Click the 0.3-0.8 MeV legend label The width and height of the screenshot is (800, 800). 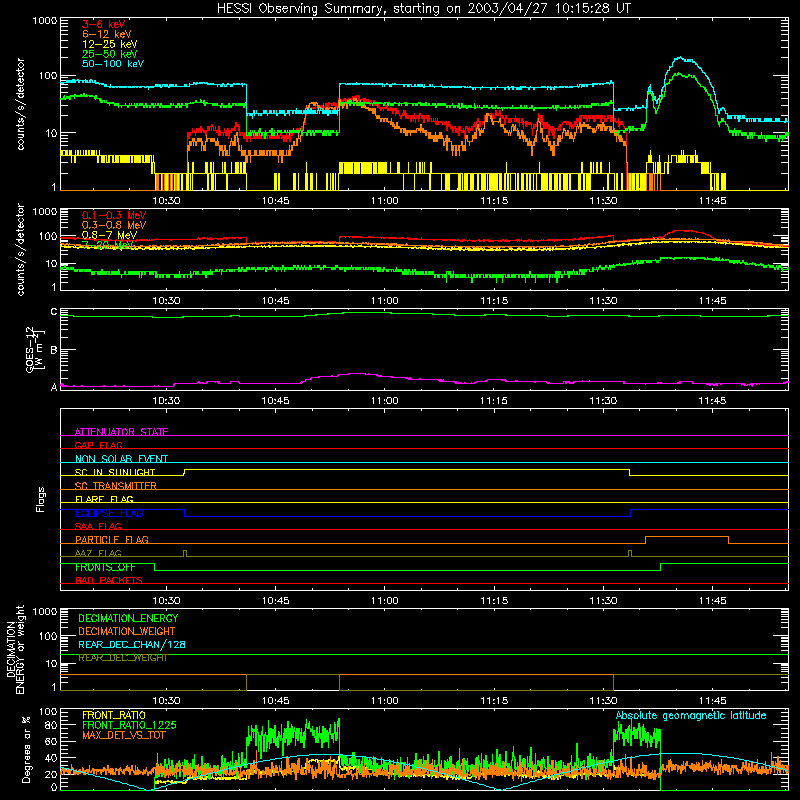click(x=114, y=225)
